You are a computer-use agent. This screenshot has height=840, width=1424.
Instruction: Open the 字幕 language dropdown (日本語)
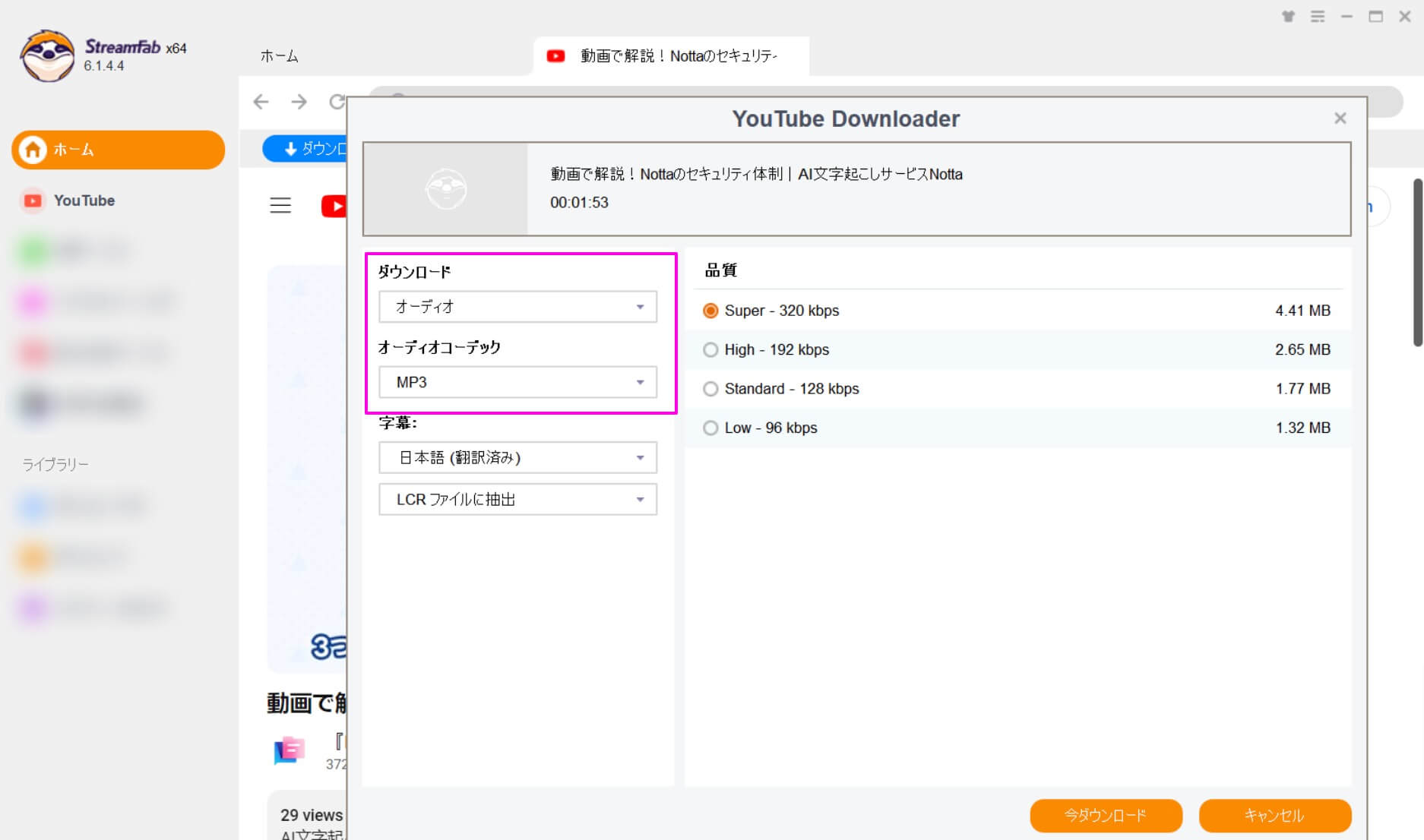(x=518, y=457)
